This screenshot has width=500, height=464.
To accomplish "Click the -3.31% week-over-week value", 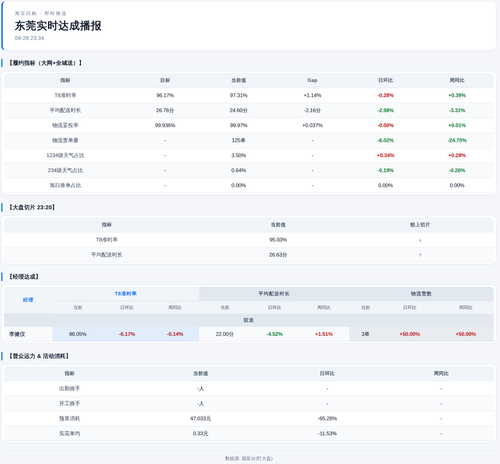I will (457, 110).
